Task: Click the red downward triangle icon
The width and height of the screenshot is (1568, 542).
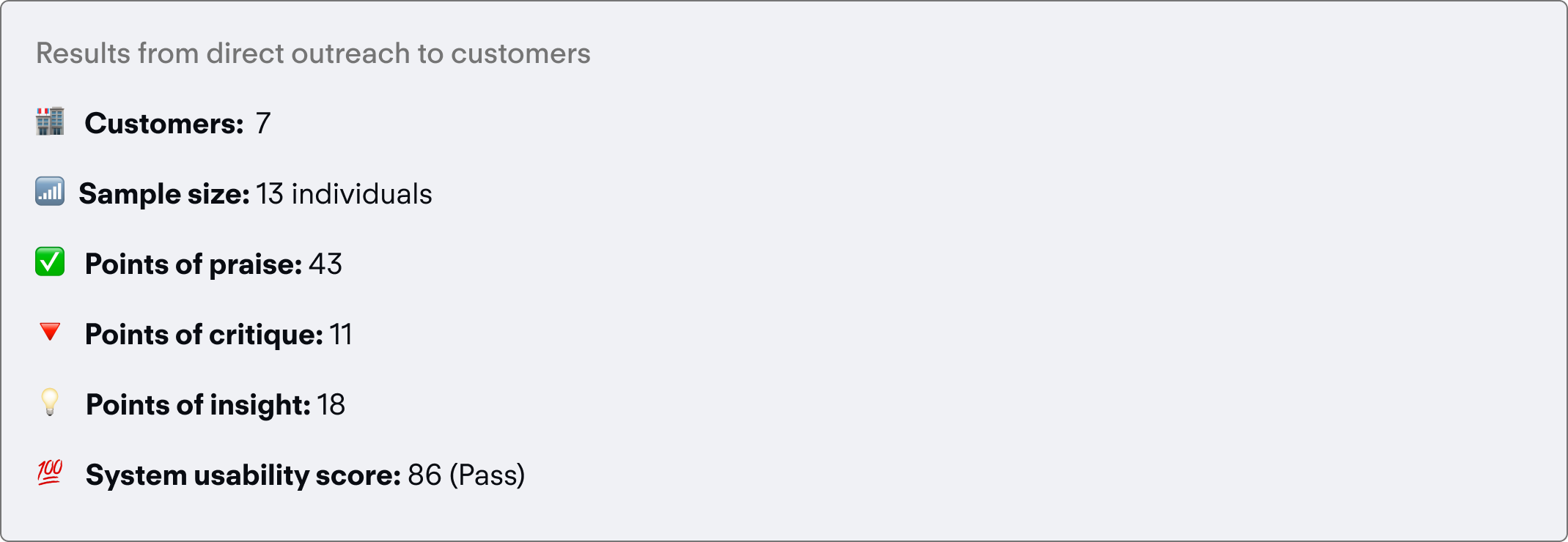Action: (x=50, y=332)
